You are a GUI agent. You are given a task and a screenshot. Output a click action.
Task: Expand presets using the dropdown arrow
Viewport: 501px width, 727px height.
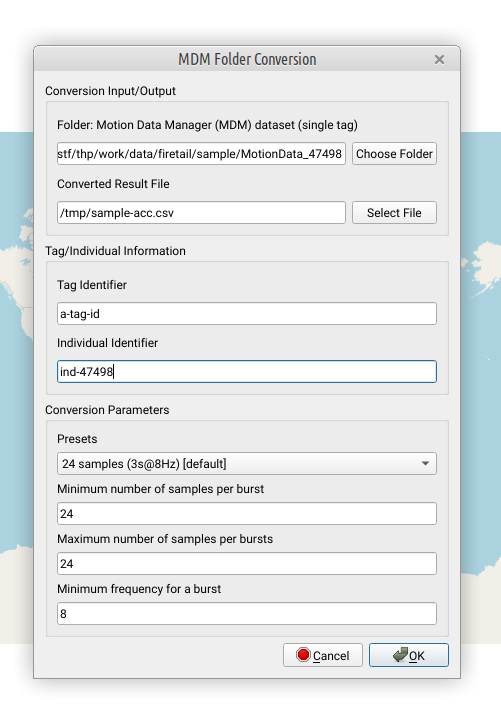(425, 464)
